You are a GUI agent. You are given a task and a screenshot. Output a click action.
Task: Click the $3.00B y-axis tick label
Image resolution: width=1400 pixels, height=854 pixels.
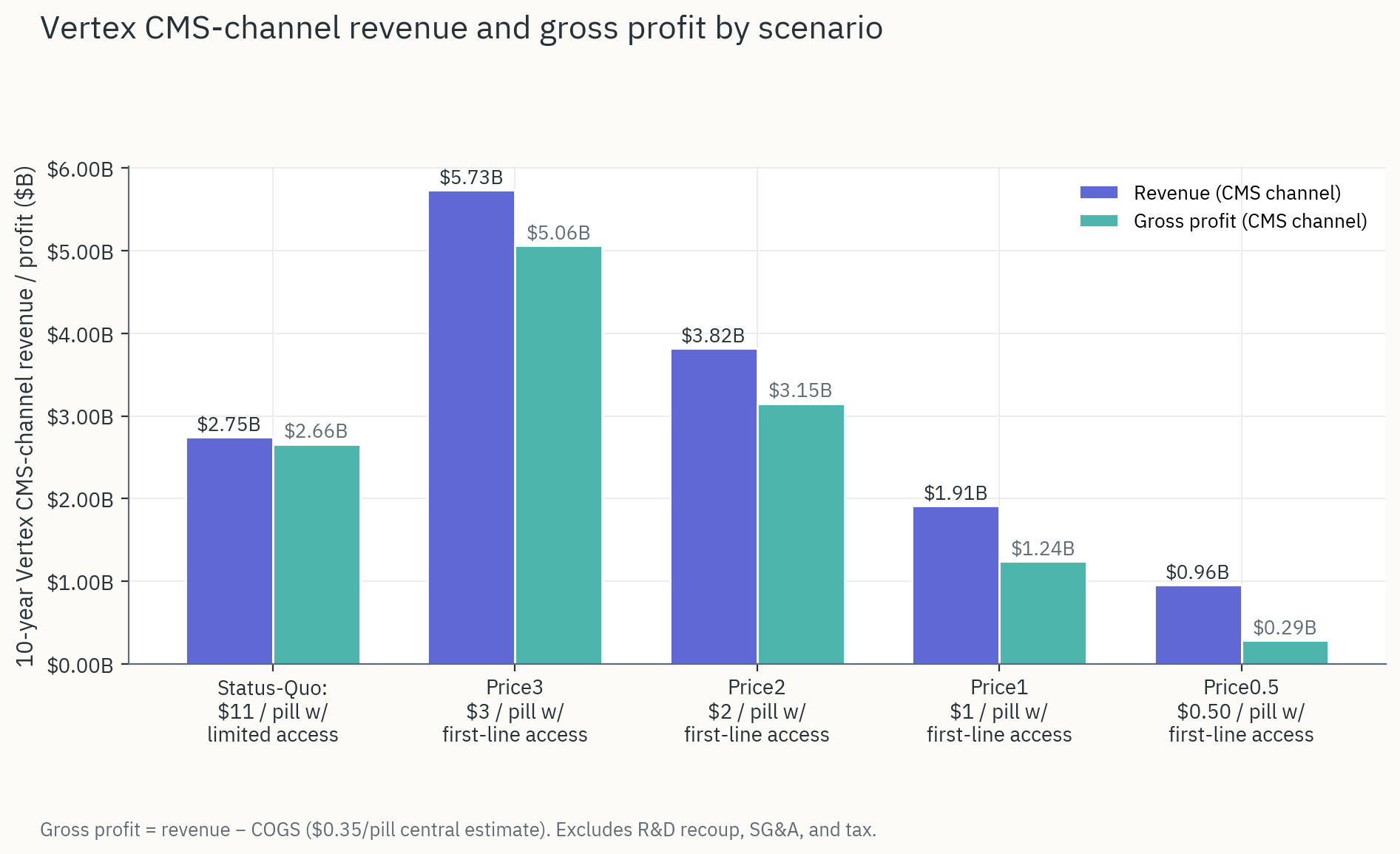(x=81, y=417)
